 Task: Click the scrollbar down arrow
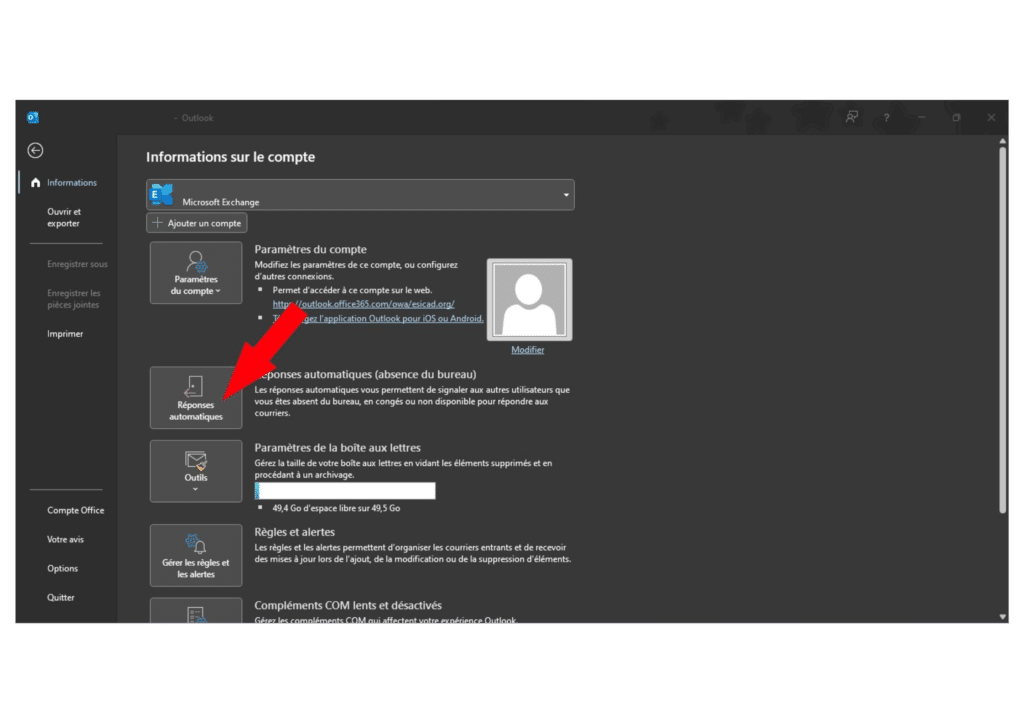pos(1002,616)
